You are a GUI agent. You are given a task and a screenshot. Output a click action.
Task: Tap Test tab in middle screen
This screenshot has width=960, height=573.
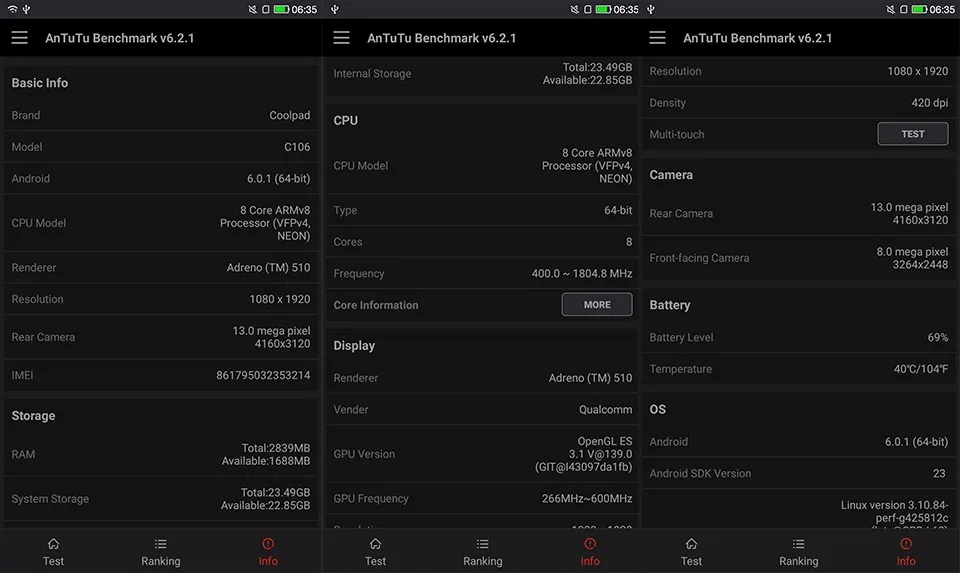(x=375, y=552)
